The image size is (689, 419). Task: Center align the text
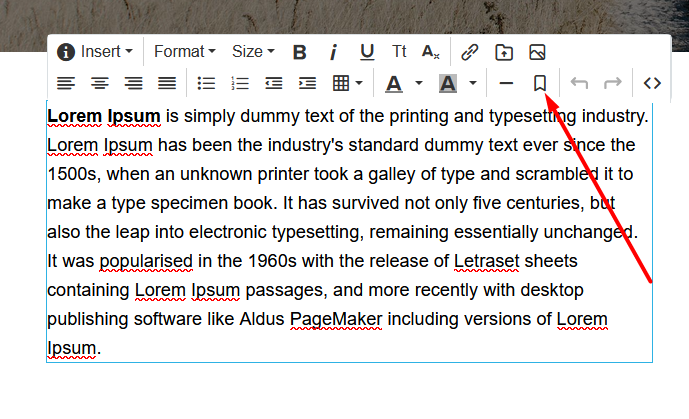coord(100,83)
